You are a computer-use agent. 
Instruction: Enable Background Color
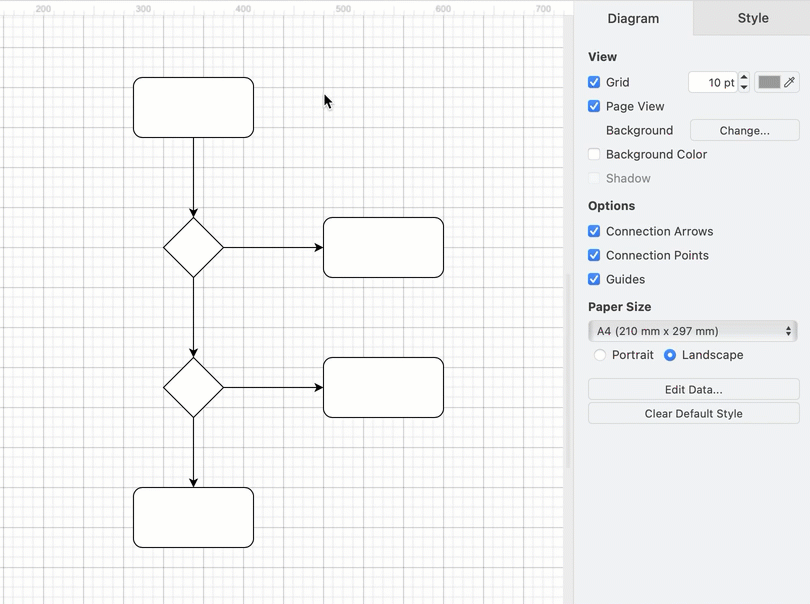(594, 154)
